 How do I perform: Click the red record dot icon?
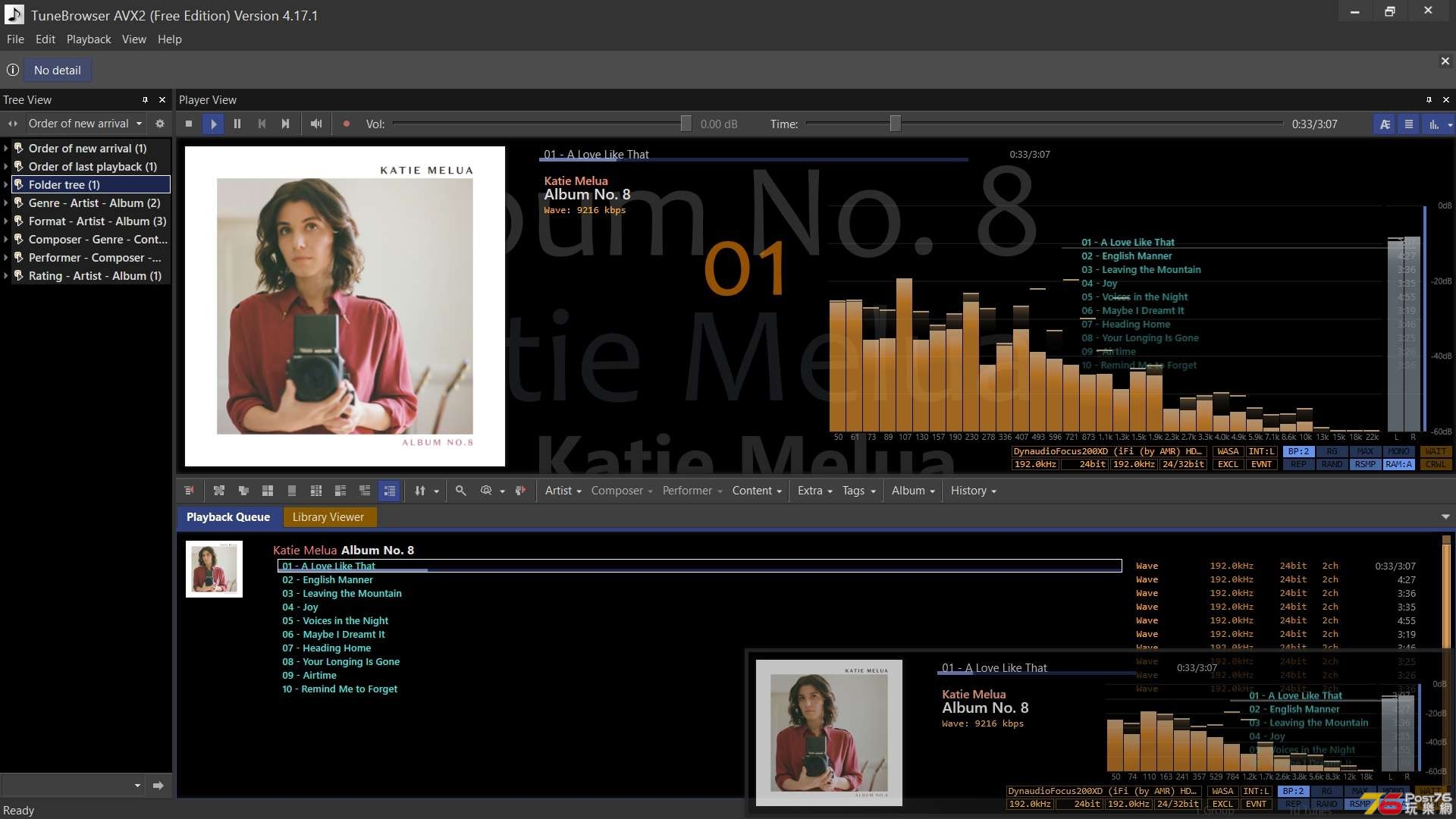[x=347, y=124]
